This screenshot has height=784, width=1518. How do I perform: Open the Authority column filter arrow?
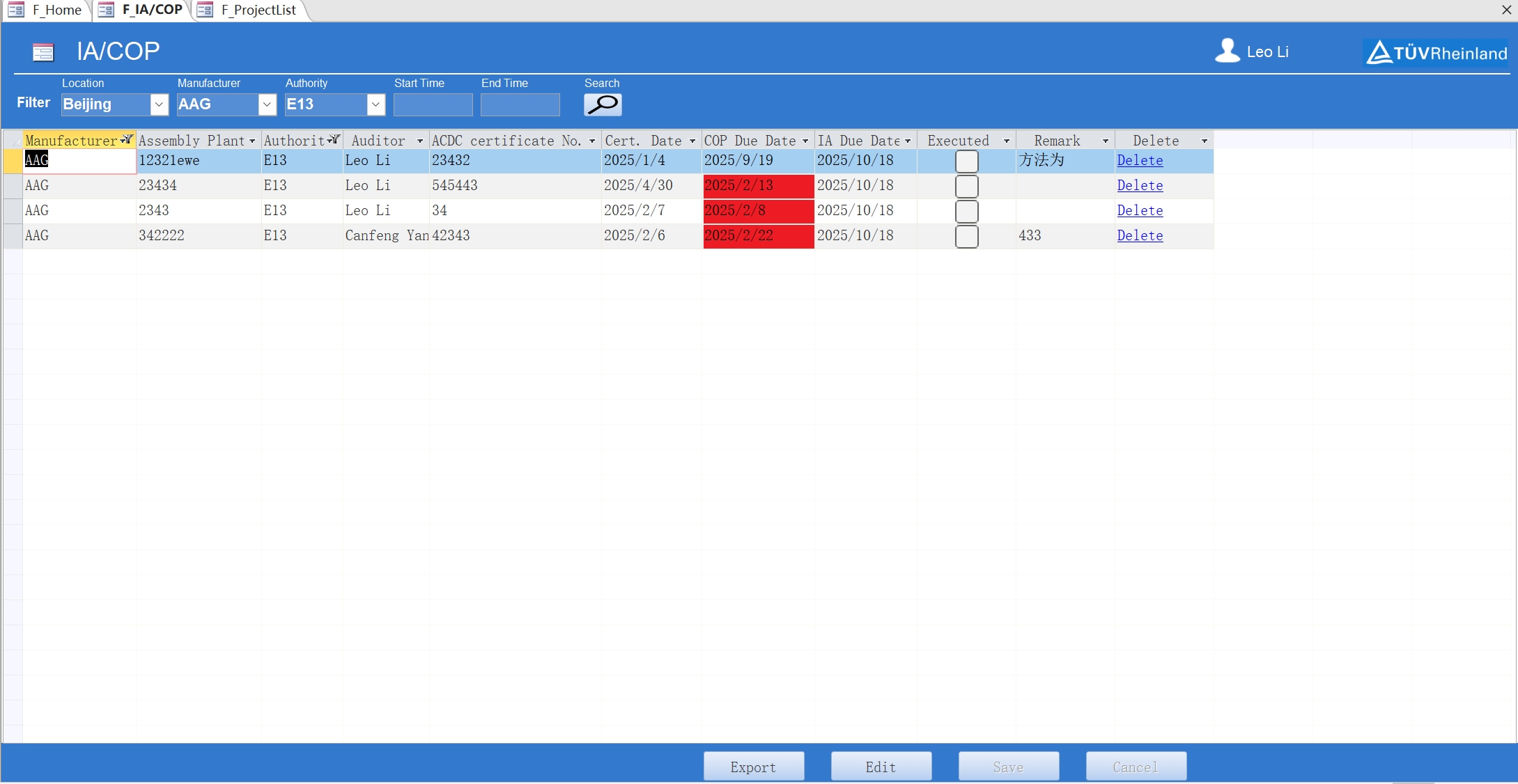pyautogui.click(x=334, y=140)
